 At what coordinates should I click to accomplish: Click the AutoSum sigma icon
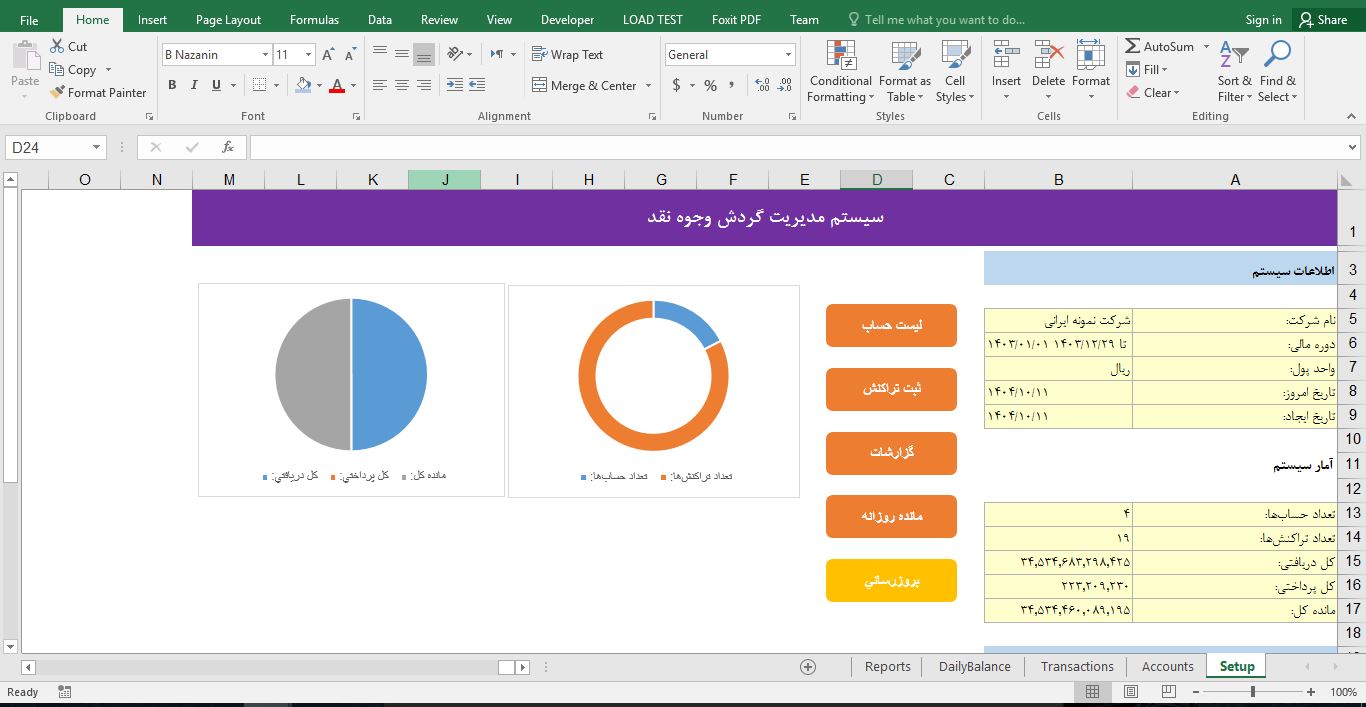point(1133,47)
